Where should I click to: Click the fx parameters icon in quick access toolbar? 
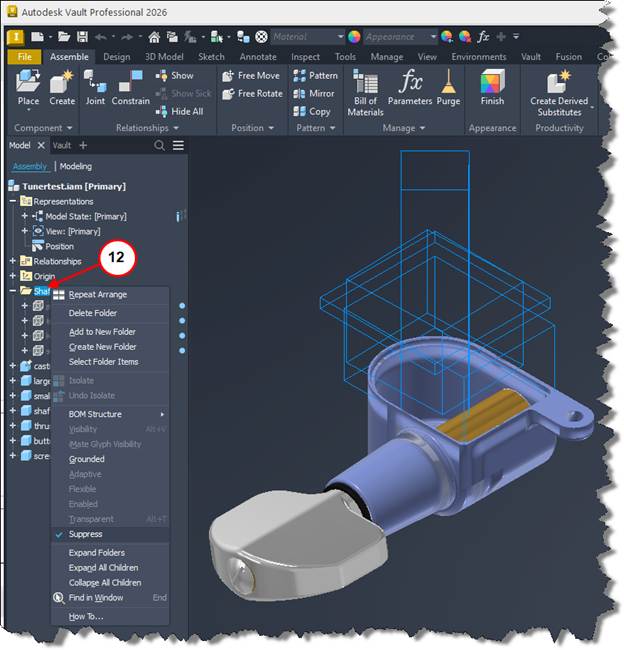tap(483, 37)
